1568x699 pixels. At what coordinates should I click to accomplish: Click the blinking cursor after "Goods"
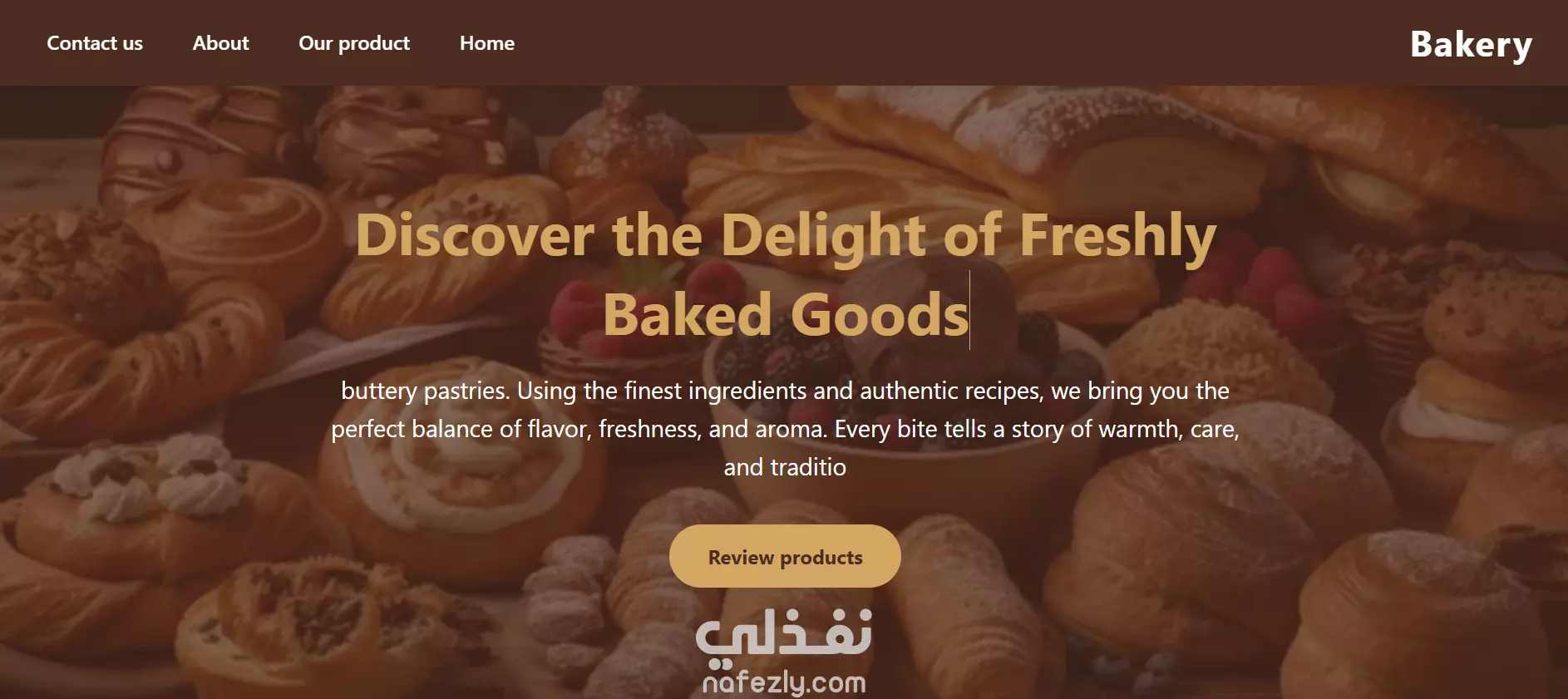tap(970, 310)
